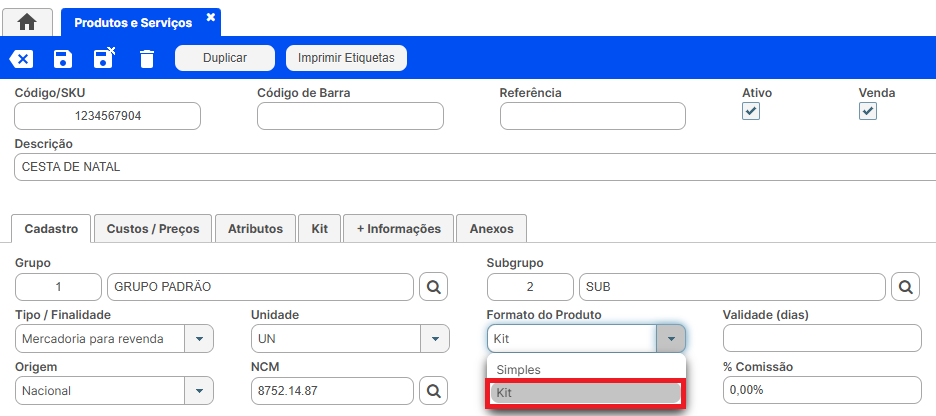Expand the Origem dropdown arrow

coord(199,391)
